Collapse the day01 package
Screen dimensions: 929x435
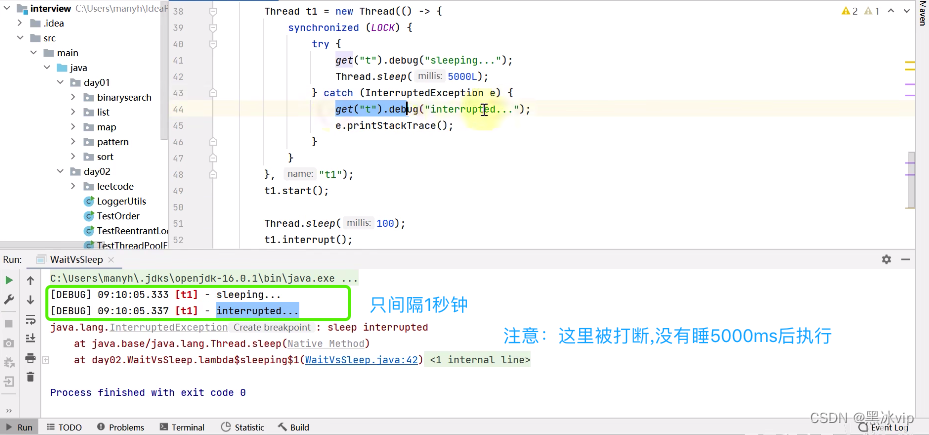(60, 82)
